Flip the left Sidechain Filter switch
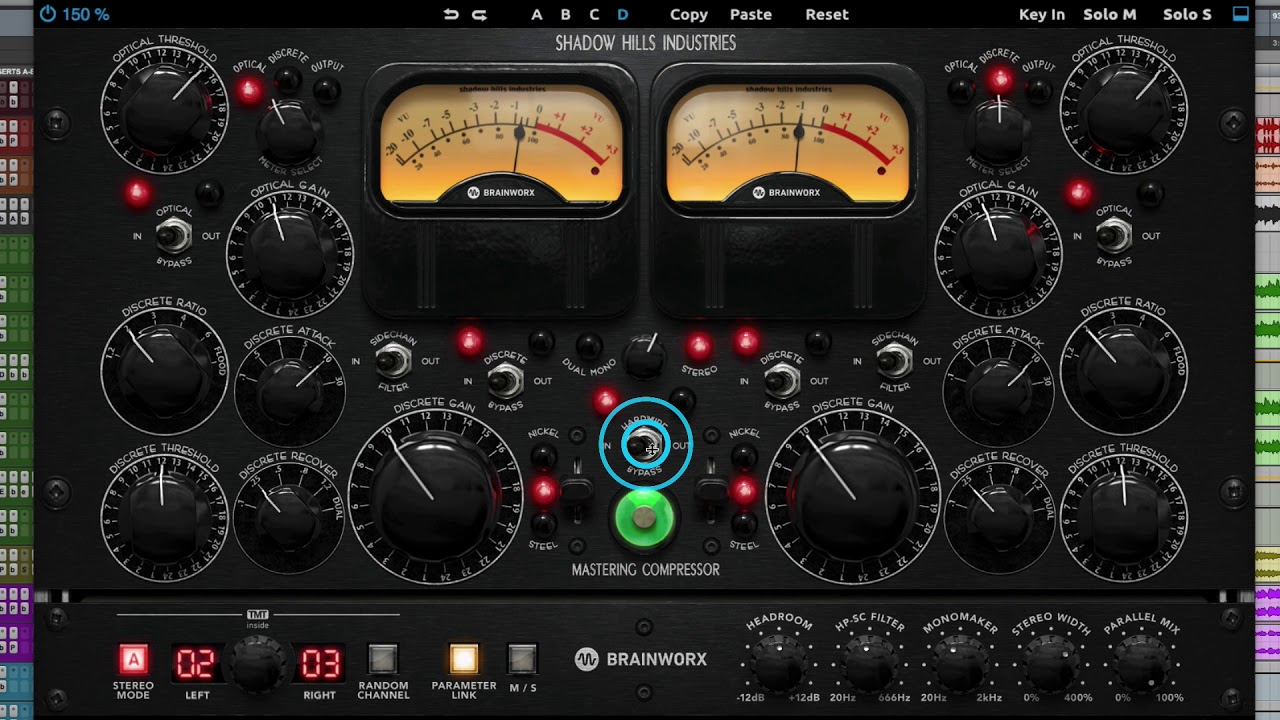The image size is (1280, 720). pyautogui.click(x=392, y=361)
